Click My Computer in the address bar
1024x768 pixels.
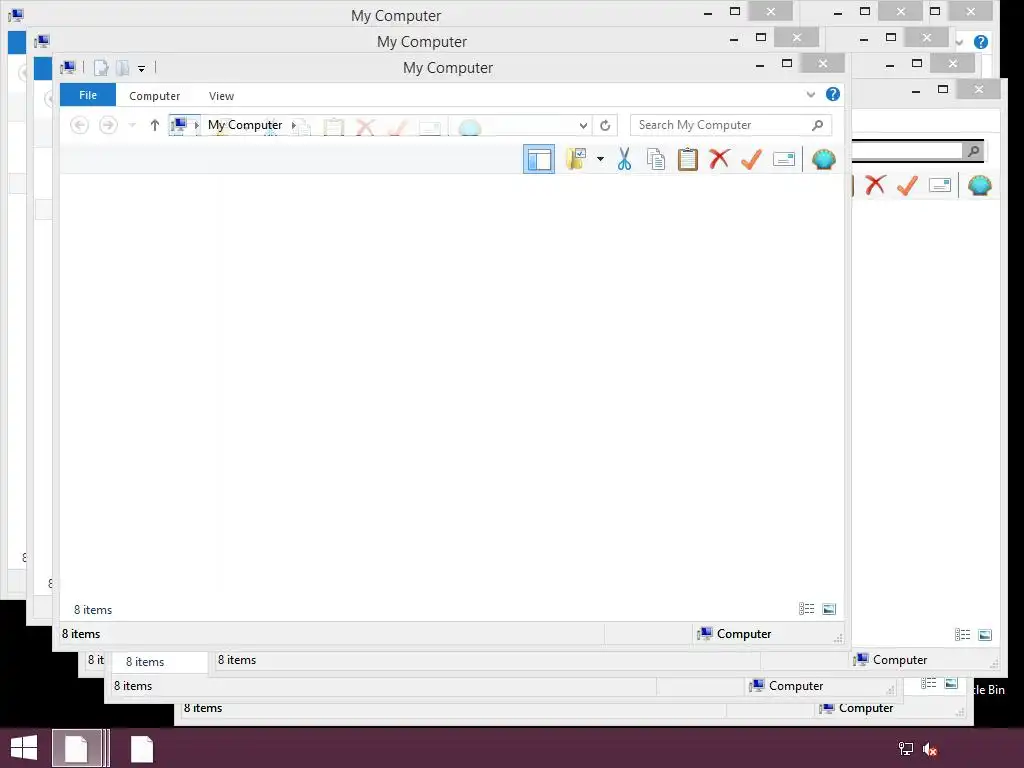pos(245,125)
